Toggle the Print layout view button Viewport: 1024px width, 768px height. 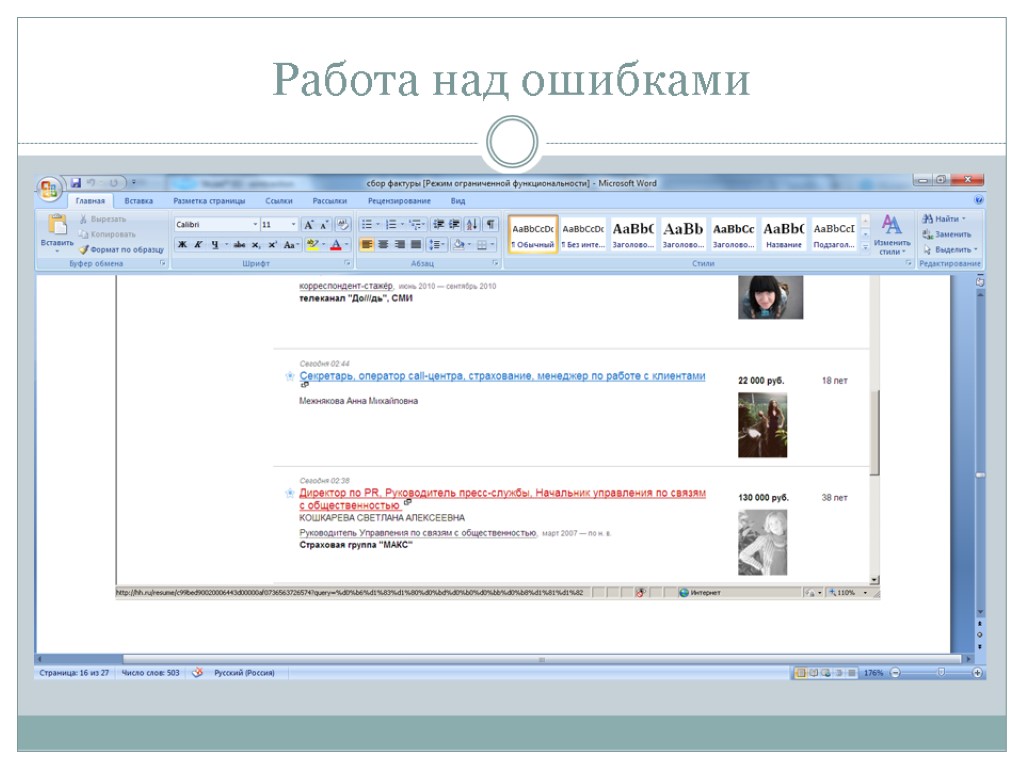801,673
